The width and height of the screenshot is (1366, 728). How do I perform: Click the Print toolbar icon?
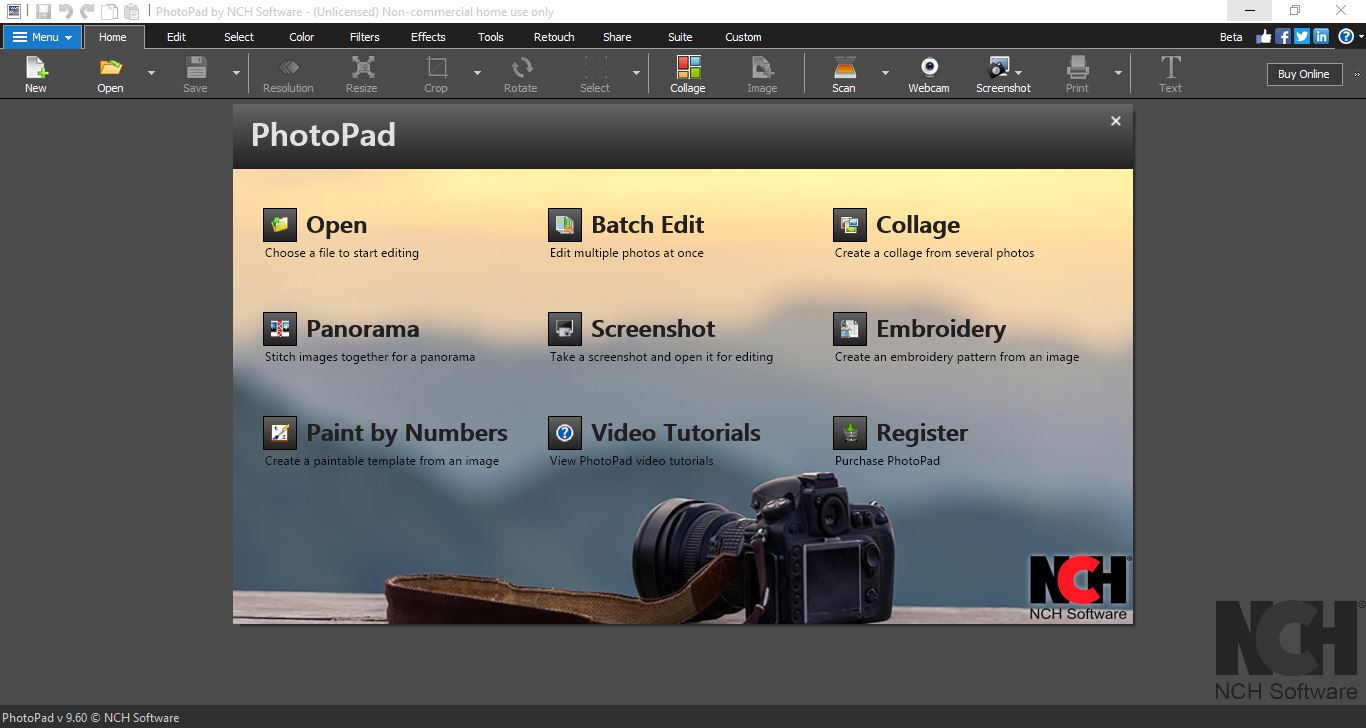click(x=1077, y=68)
